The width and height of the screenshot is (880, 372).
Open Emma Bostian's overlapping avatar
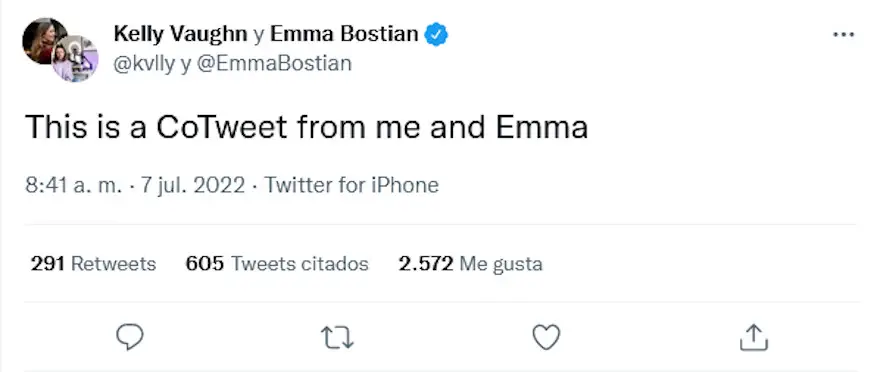(75, 58)
